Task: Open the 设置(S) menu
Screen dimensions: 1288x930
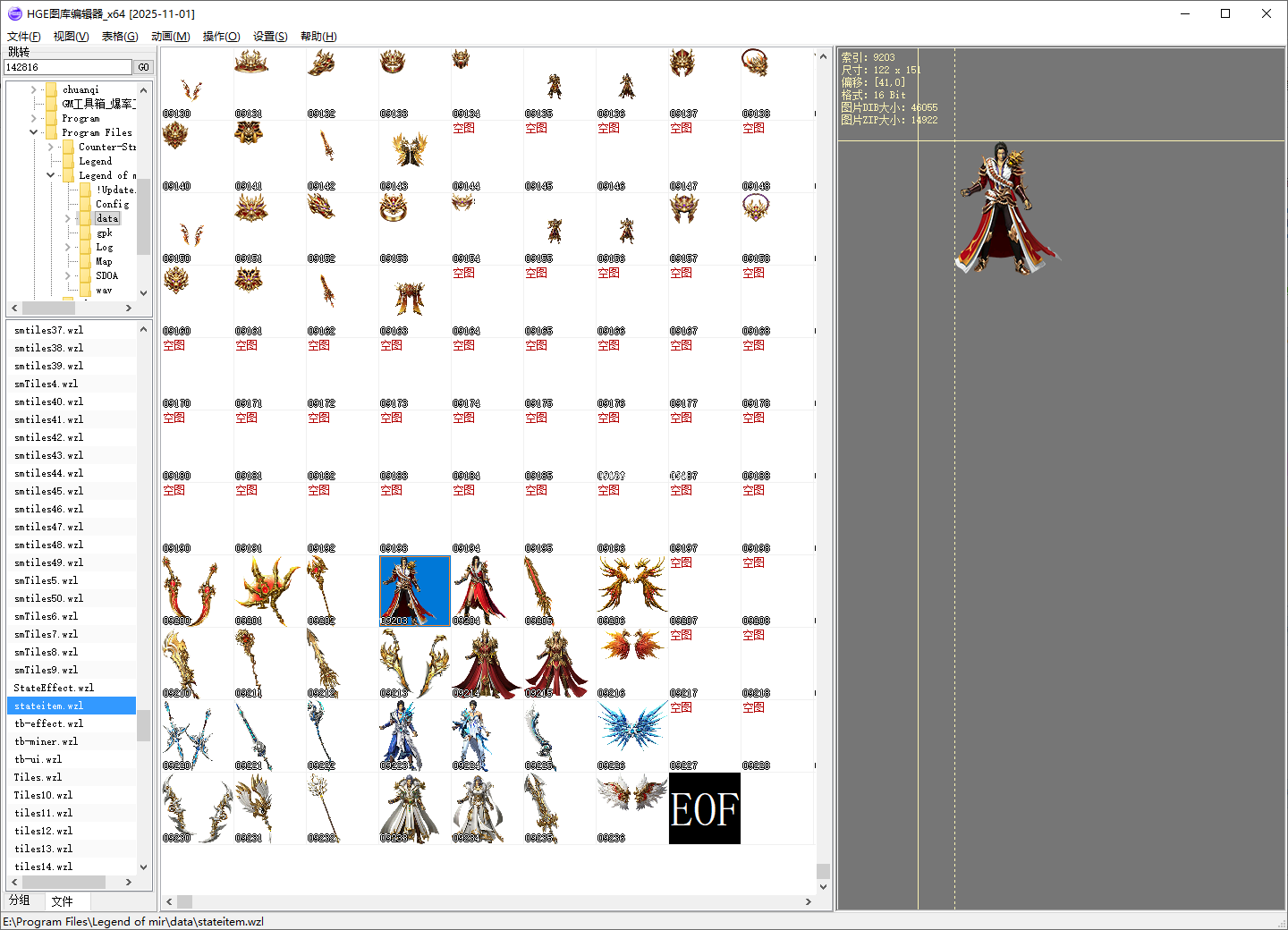Action: tap(270, 37)
